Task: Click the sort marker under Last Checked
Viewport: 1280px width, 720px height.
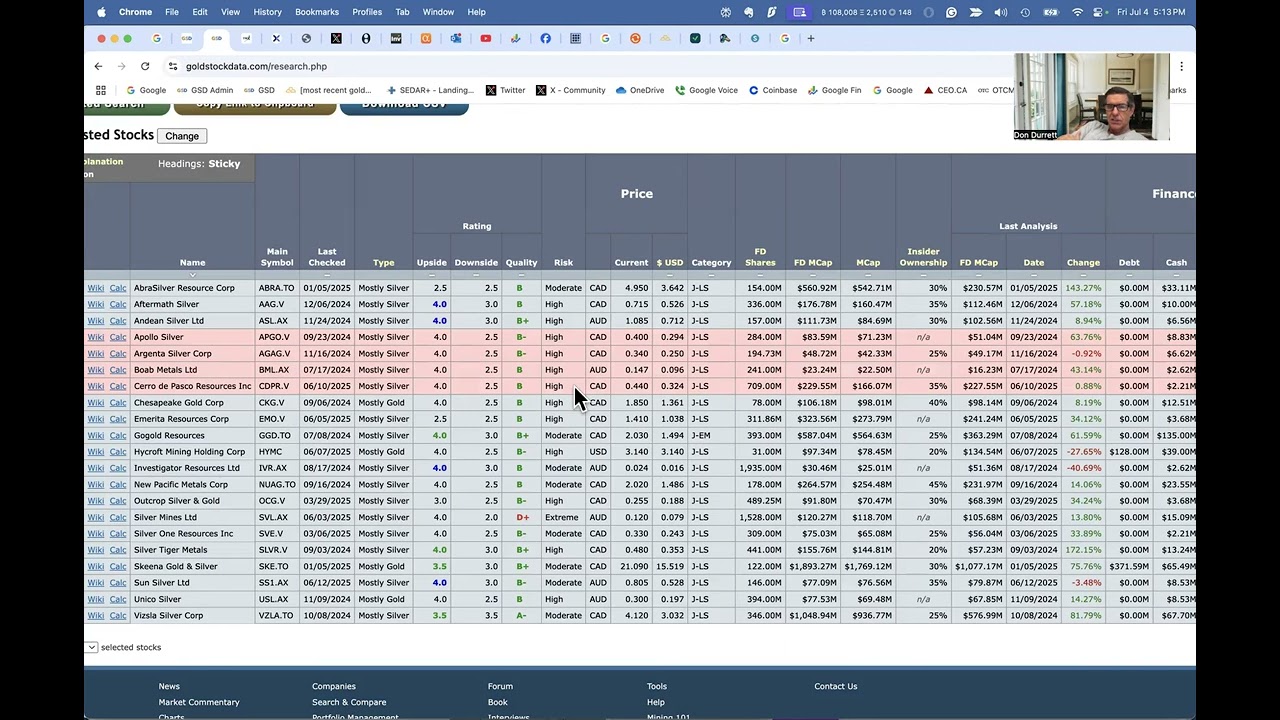Action: (x=327, y=275)
